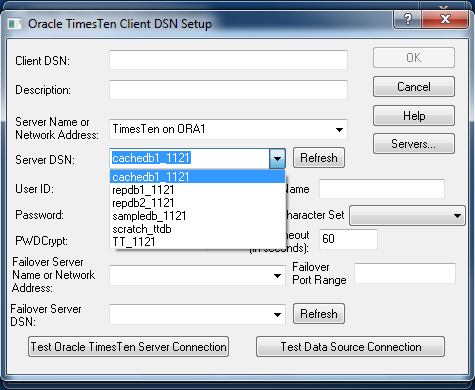
Task: Click the timeout field showing 60
Action: click(x=348, y=239)
